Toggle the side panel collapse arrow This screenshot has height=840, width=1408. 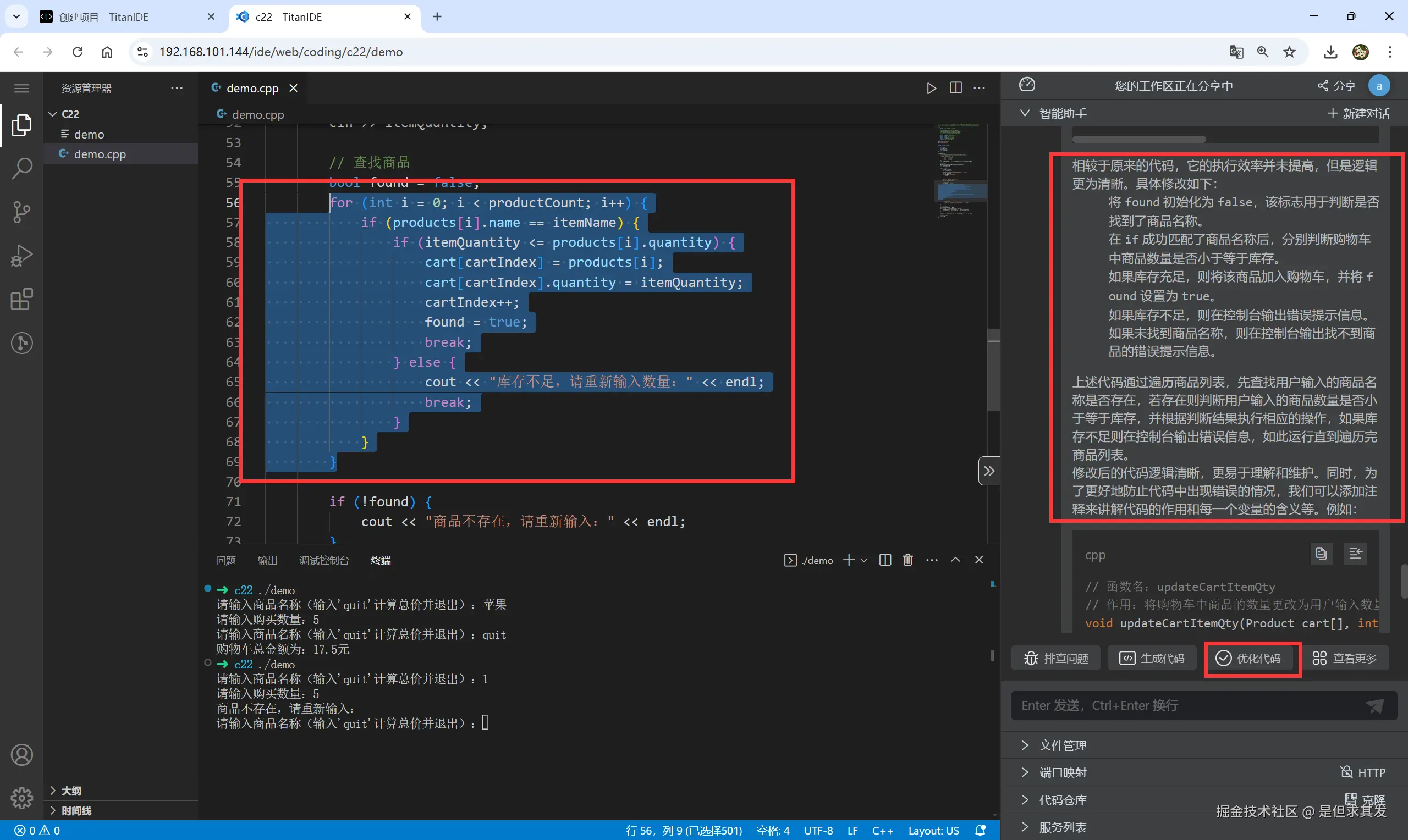(x=988, y=471)
